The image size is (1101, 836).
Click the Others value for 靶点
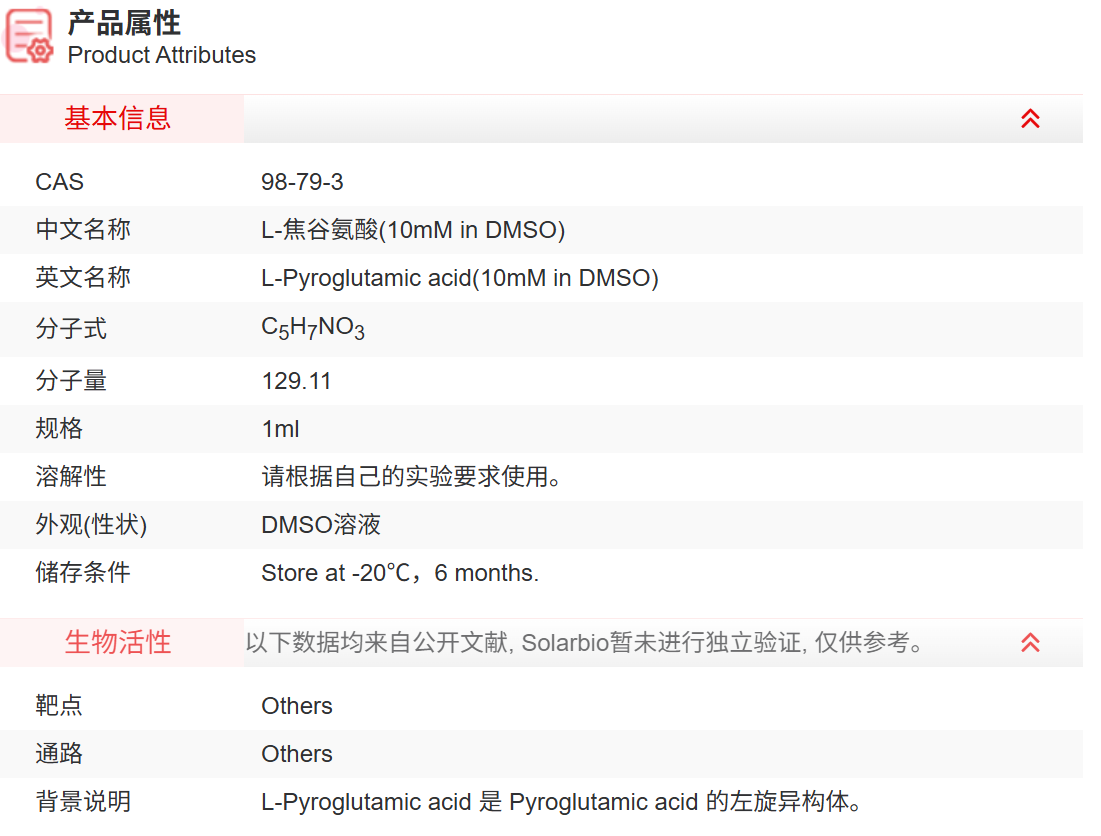(x=297, y=706)
